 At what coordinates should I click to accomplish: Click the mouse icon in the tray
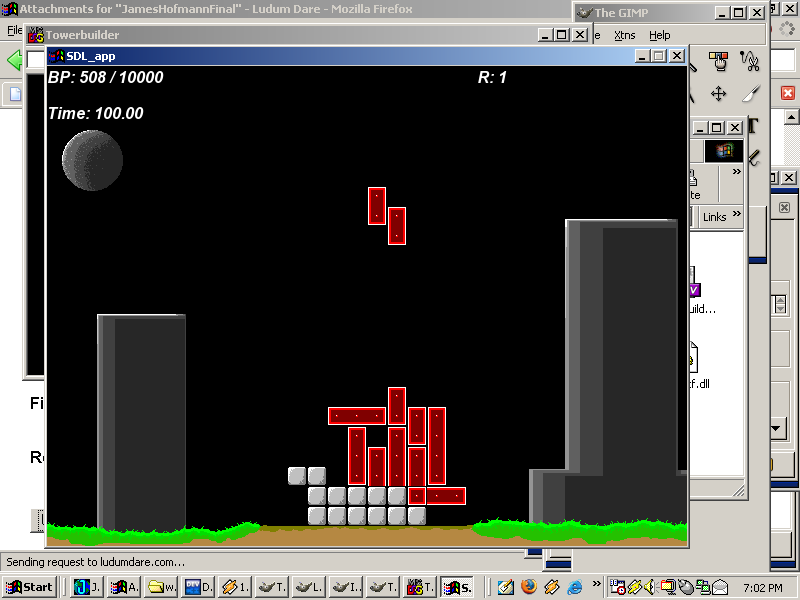686,587
